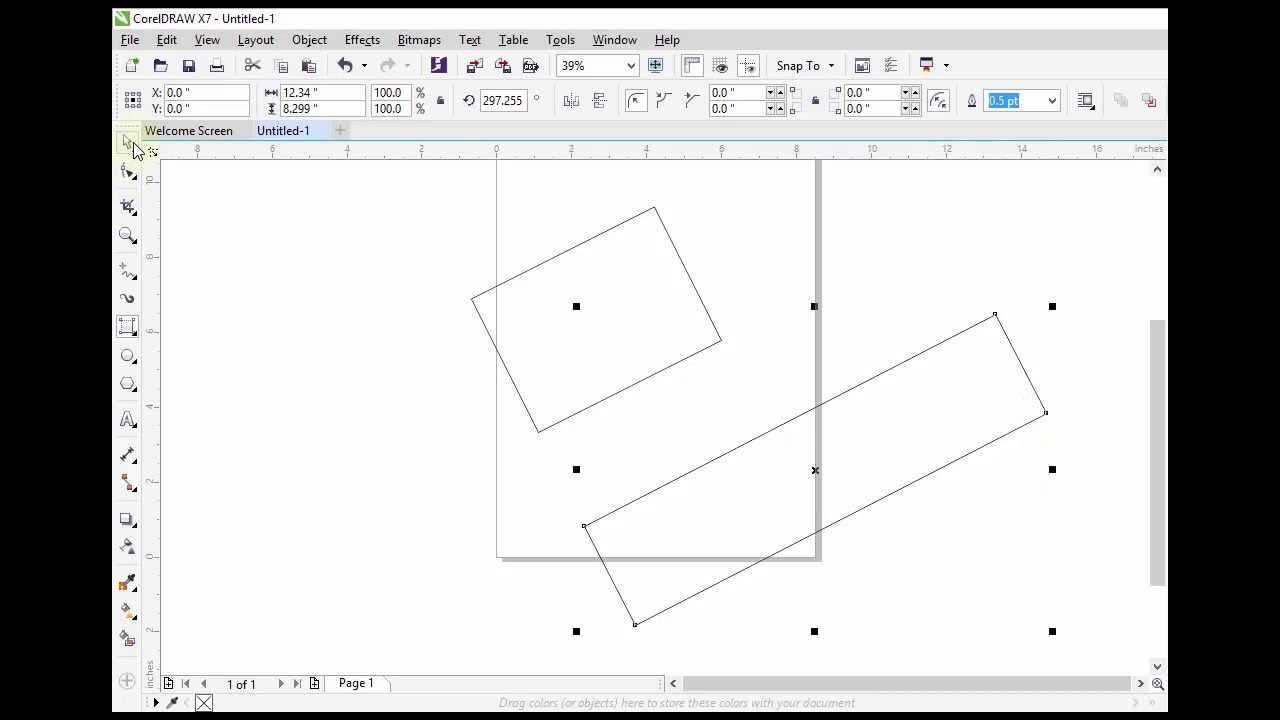Select the Shape tool in the toolbox
Image resolution: width=1280 pixels, height=720 pixels.
(128, 173)
